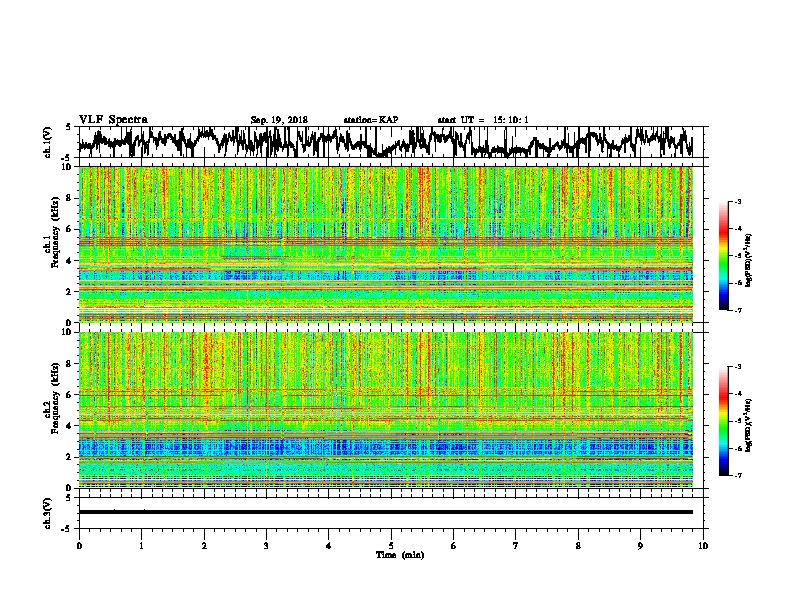Select the ch.1 colorbar label "log(PSD)(V²/Hz)"

pyautogui.click(x=749, y=260)
